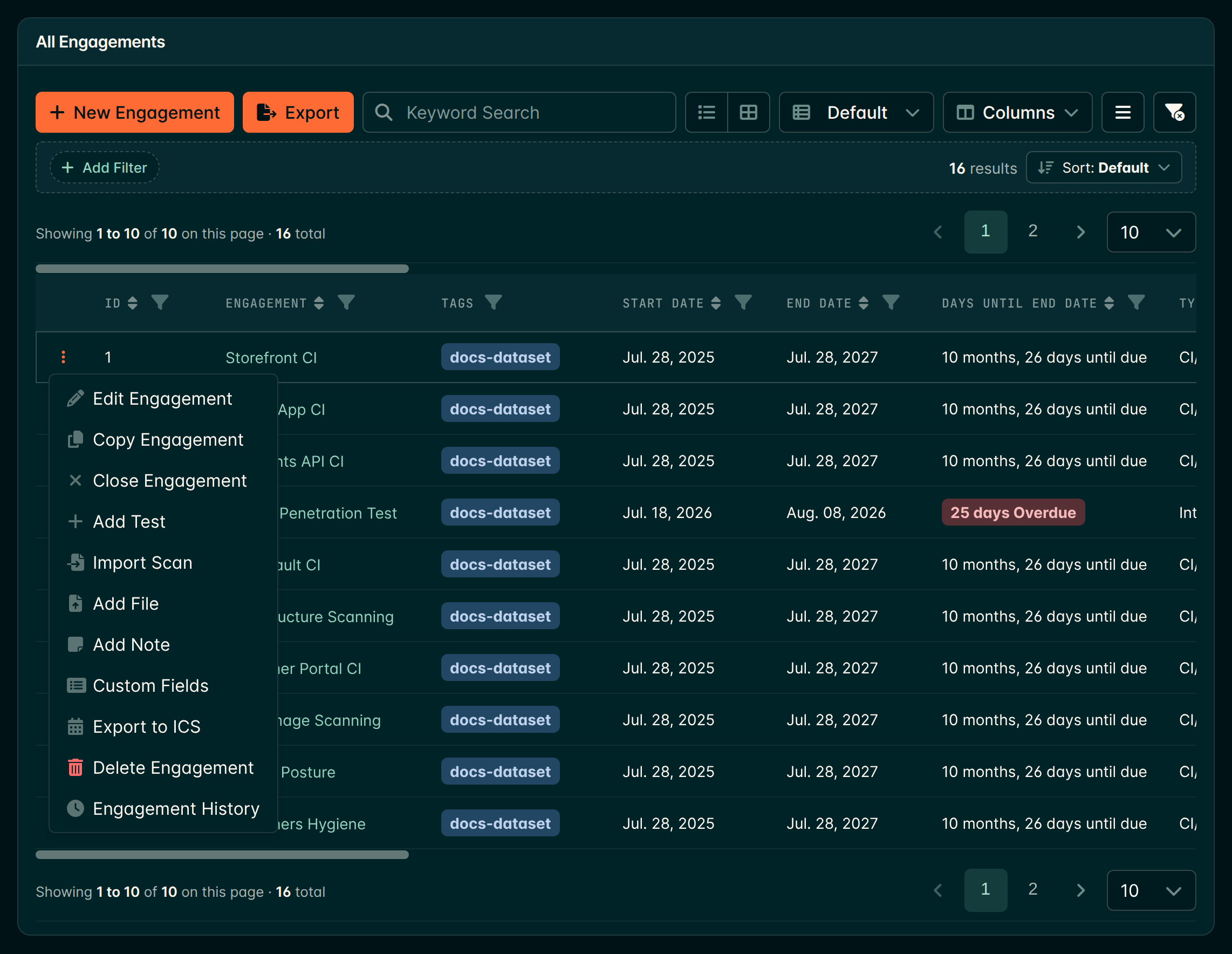Click the bottom horizontal table scrollbar
Screen dimensions: 1232x954
[x=222, y=855]
